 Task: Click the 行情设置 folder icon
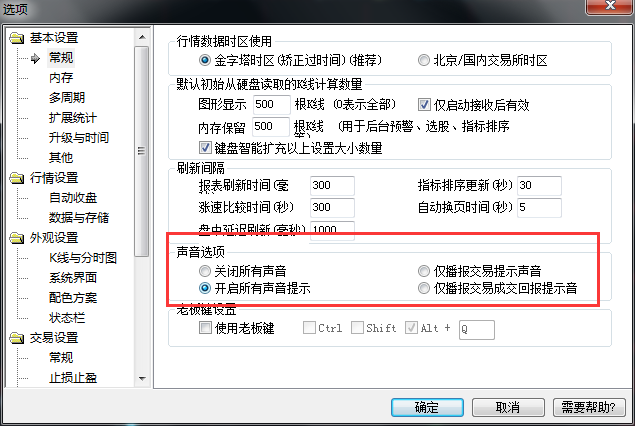click(17, 178)
